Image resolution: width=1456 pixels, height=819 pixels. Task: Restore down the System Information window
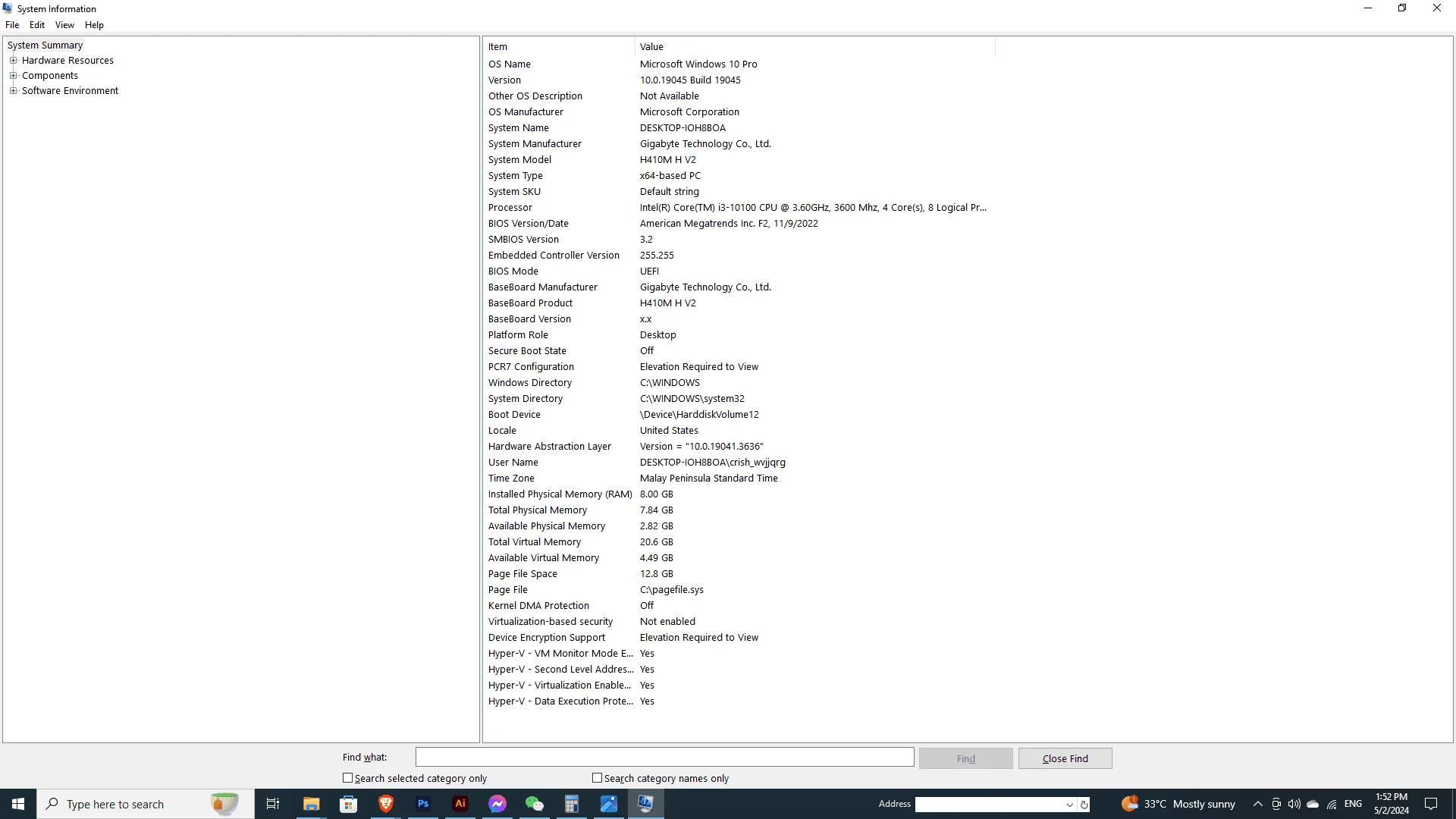[1402, 8]
